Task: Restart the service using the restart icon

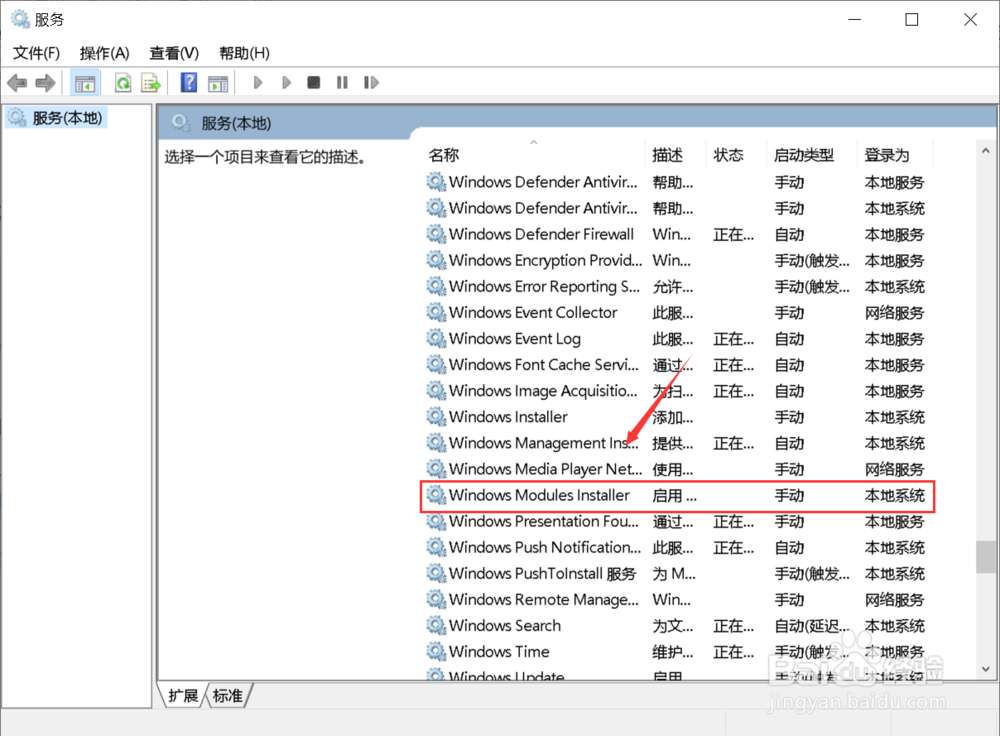Action: pos(371,82)
